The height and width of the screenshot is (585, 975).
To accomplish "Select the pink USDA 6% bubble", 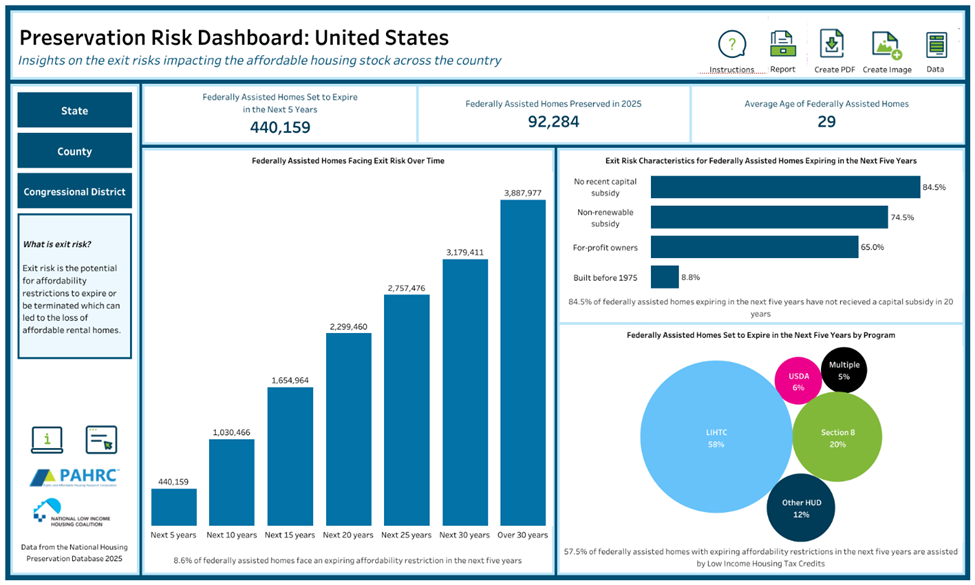I will click(x=798, y=380).
